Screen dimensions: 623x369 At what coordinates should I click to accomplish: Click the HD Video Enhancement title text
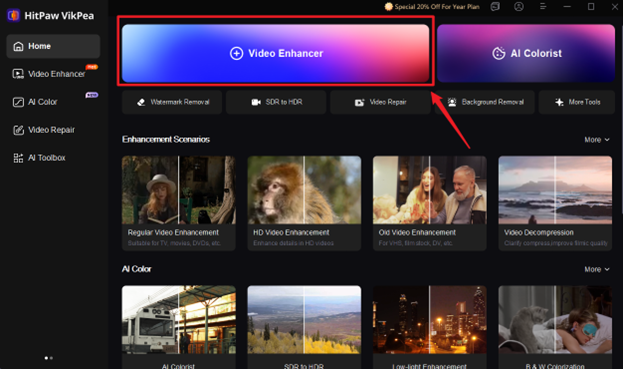point(291,232)
